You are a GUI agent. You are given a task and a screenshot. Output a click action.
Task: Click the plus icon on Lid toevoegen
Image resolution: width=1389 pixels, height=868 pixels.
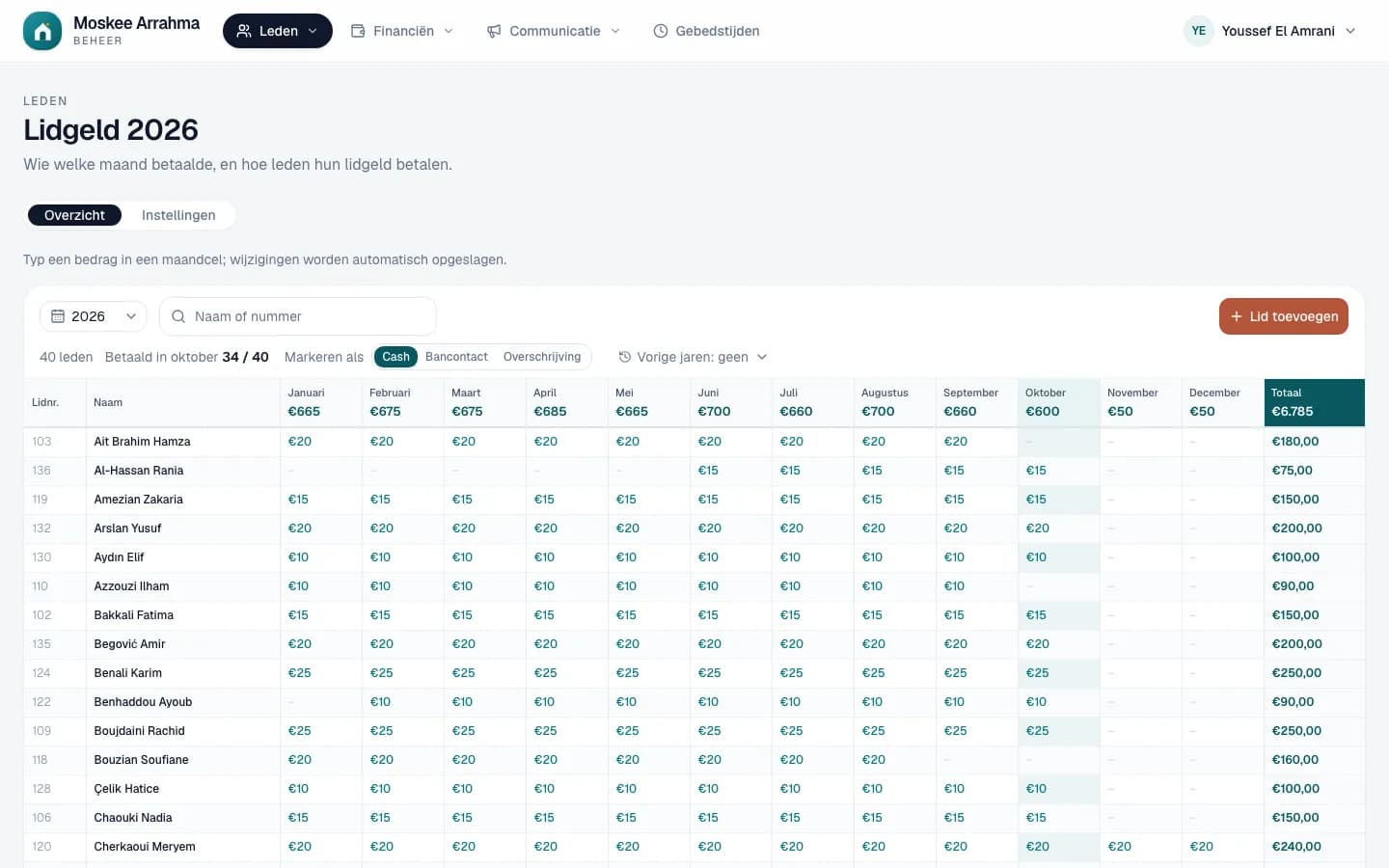tap(1237, 316)
